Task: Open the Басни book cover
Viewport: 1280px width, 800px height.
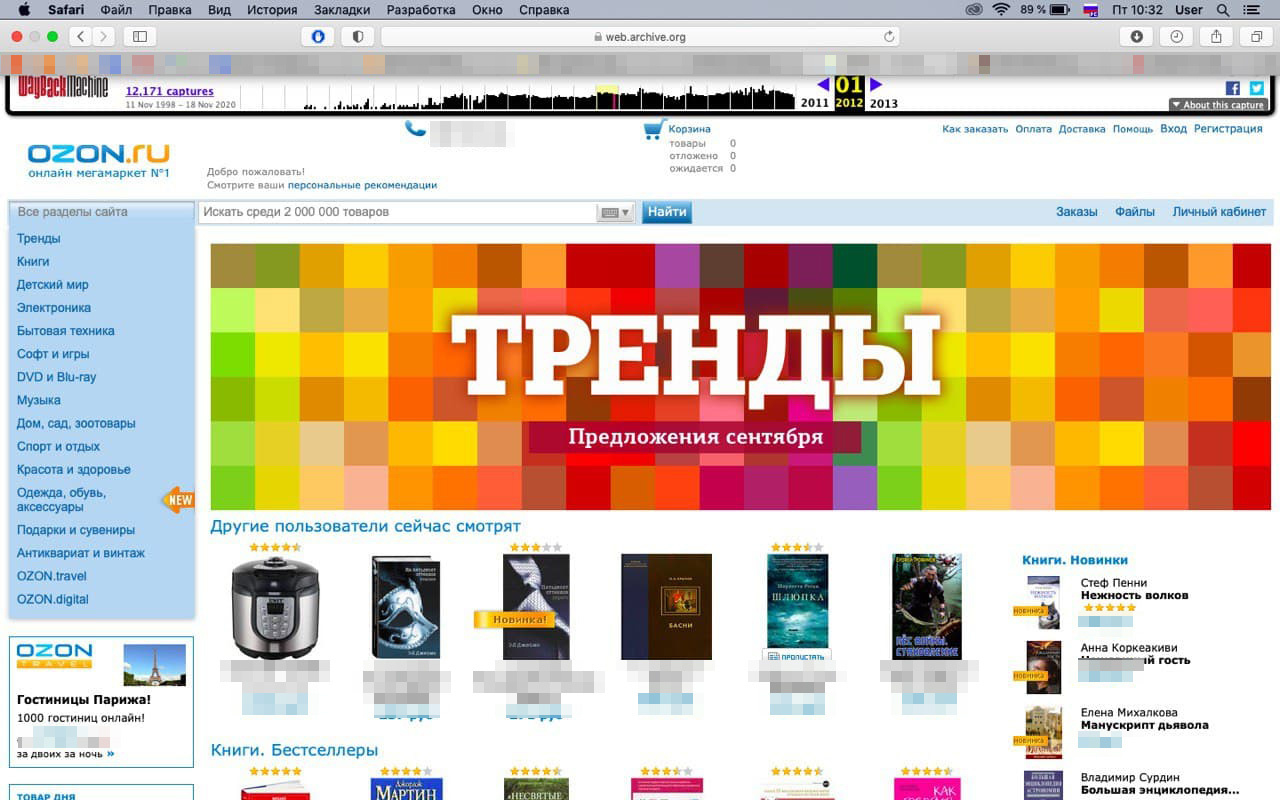Action: pyautogui.click(x=666, y=607)
